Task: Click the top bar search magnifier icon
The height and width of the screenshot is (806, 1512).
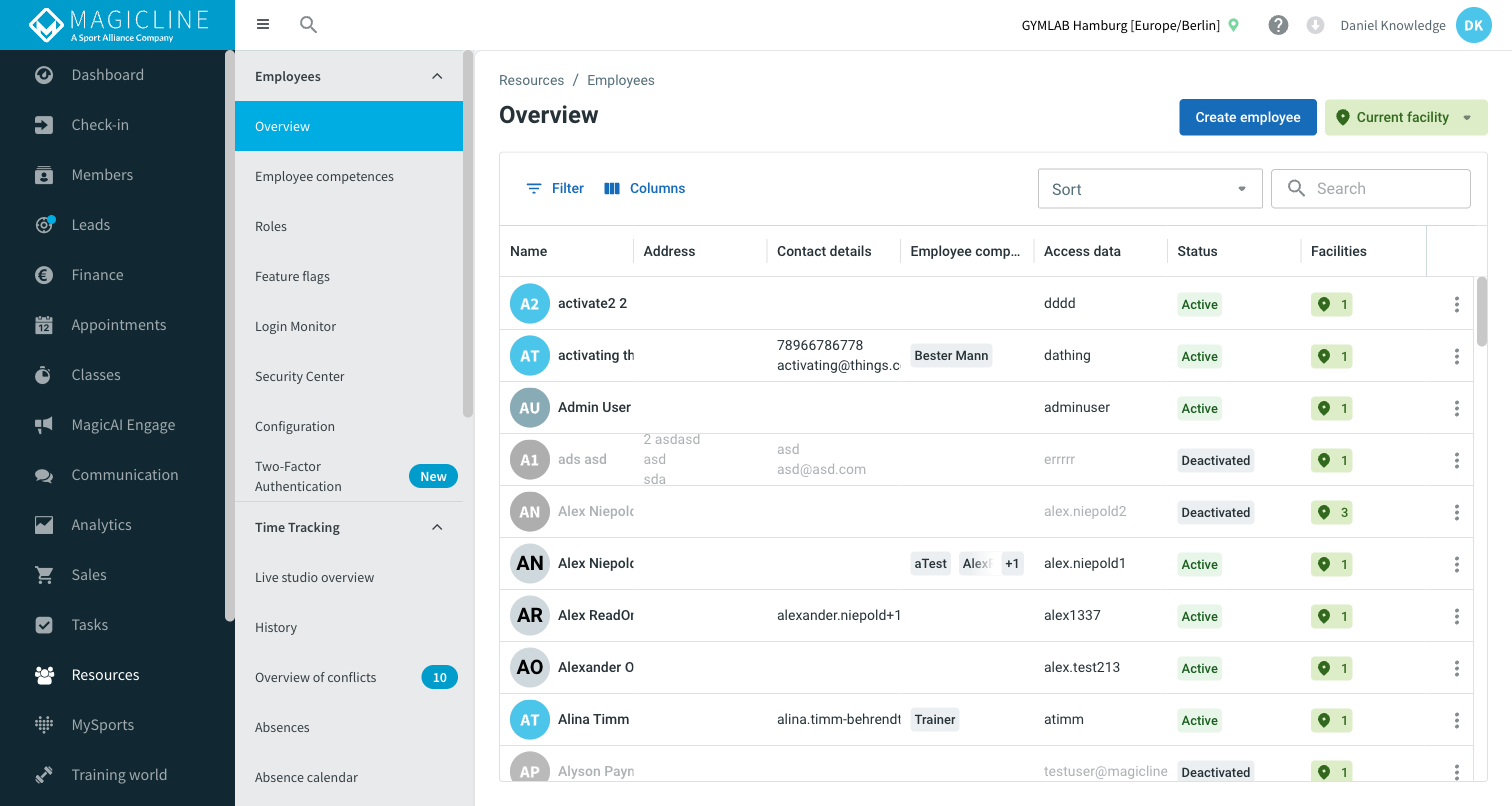Action: point(309,25)
